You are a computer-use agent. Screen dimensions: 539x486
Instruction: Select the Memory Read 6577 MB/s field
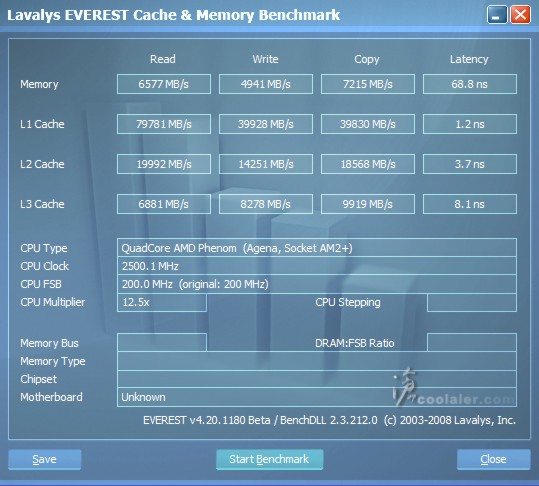[x=164, y=84]
